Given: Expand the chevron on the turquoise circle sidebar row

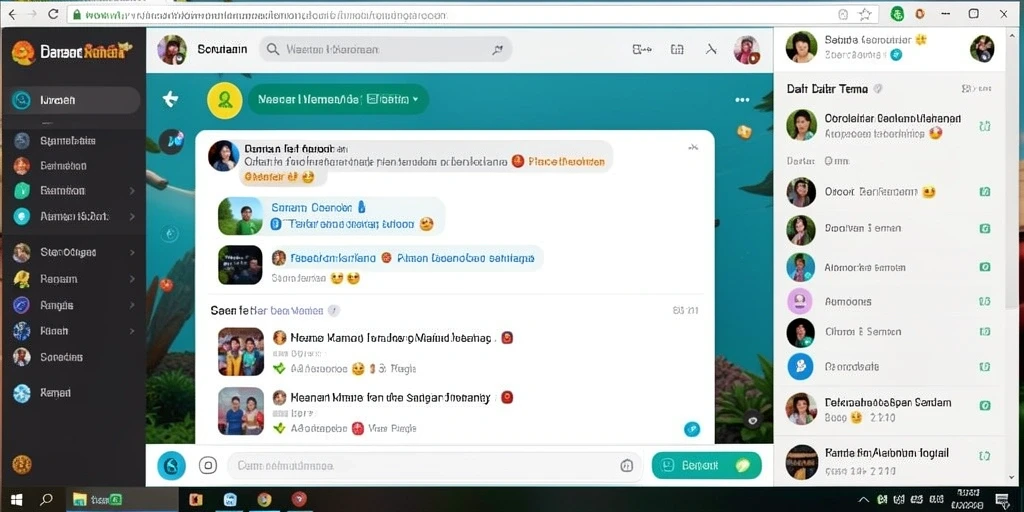Looking at the screenshot, I should coord(132,216).
